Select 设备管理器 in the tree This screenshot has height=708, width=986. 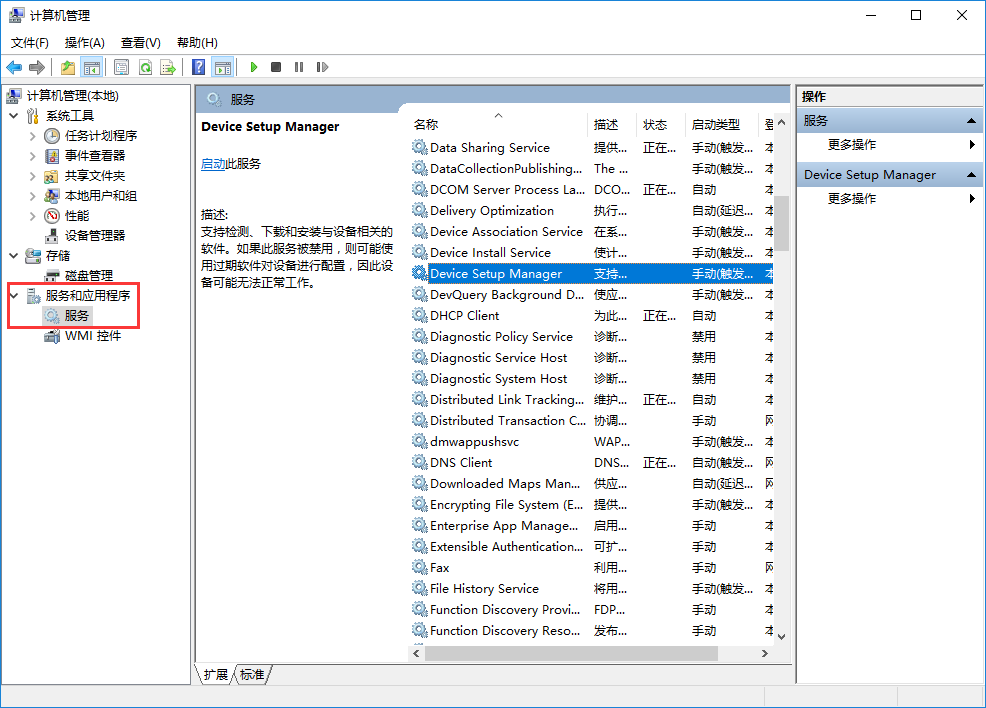pos(95,235)
